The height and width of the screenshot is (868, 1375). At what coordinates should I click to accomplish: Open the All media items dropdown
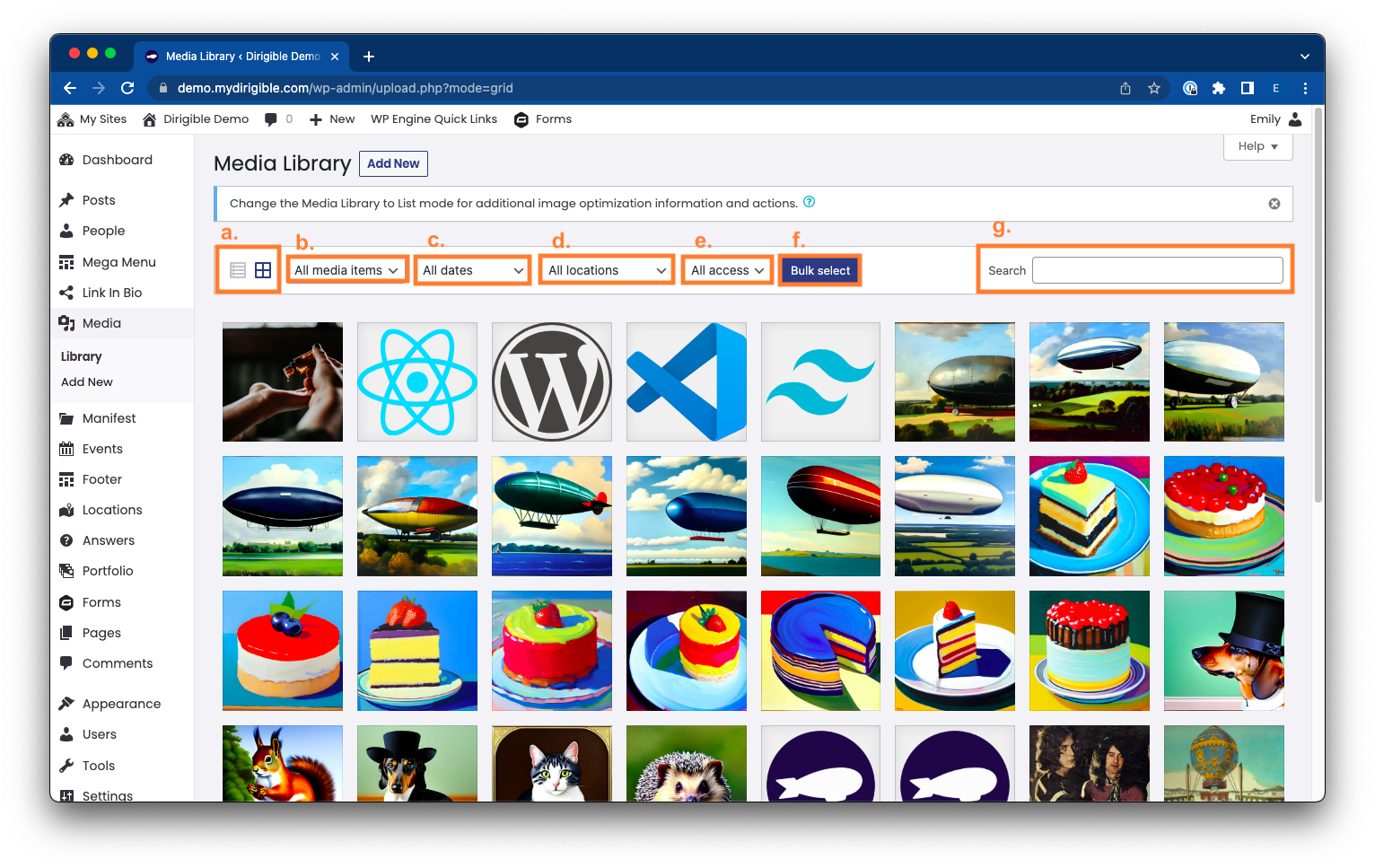pos(346,270)
